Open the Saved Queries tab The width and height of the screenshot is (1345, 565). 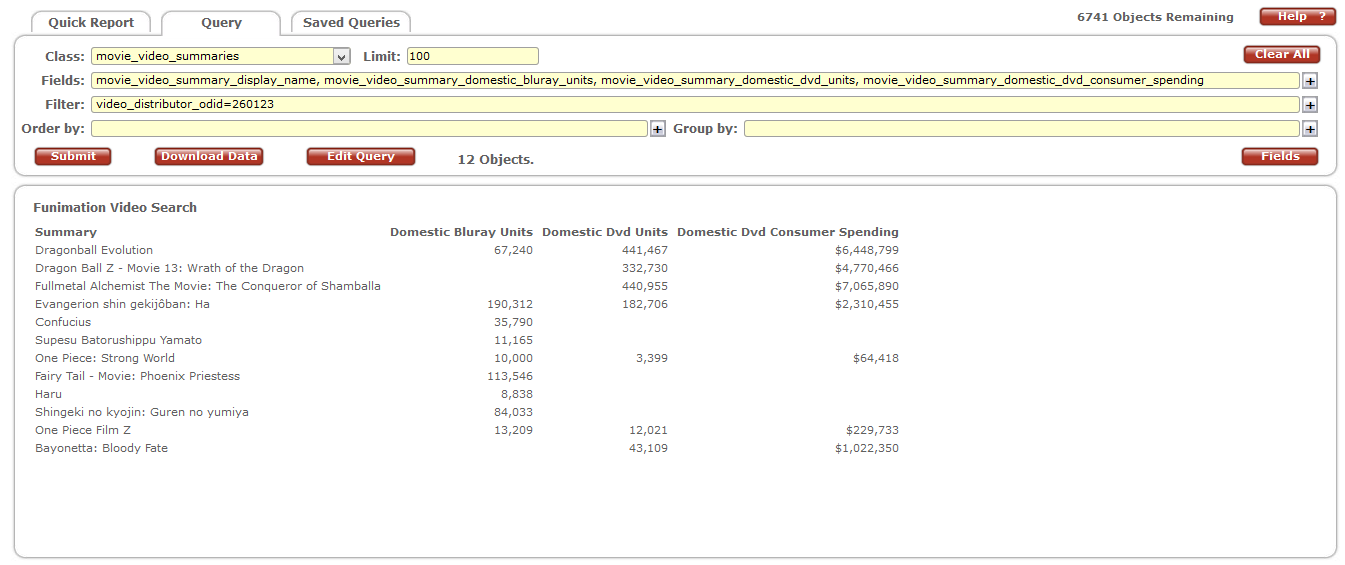pyautogui.click(x=351, y=22)
